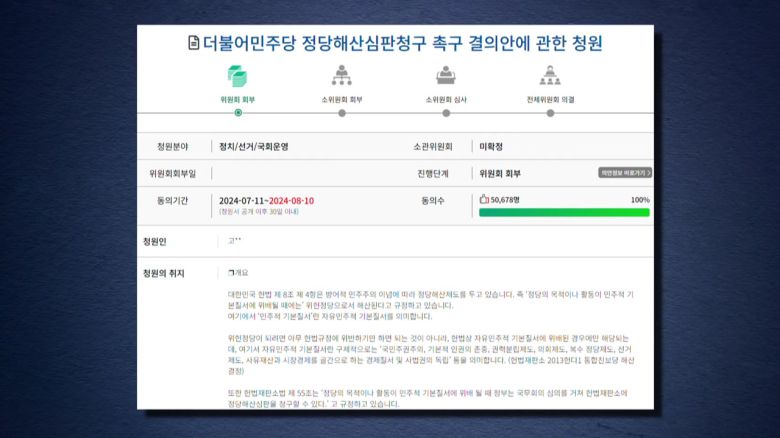Screen dimensions: 780x438
Task: Click the red 2024-08-10 end date
Action: point(290,200)
